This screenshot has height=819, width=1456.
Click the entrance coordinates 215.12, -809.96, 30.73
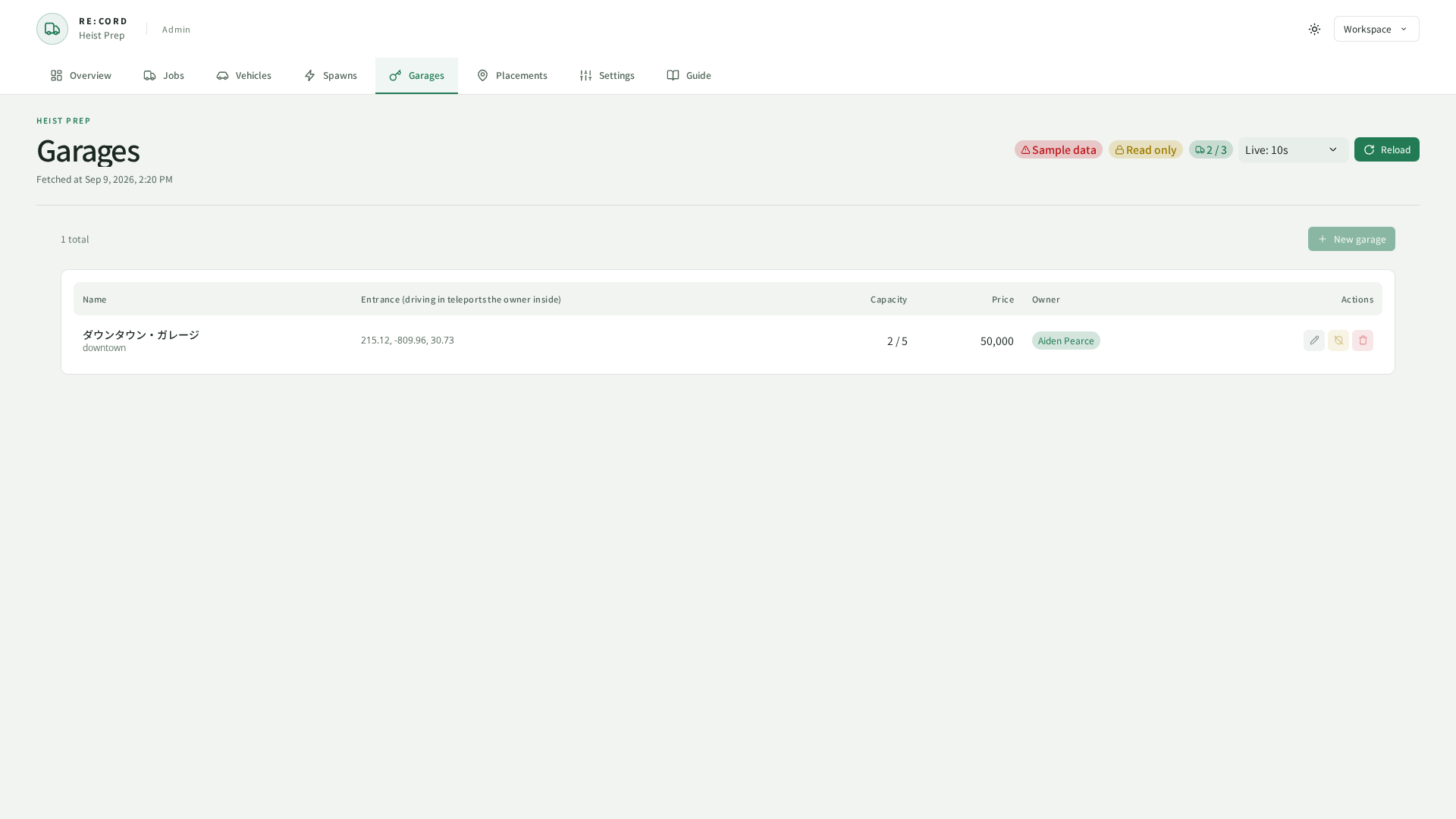tap(407, 340)
